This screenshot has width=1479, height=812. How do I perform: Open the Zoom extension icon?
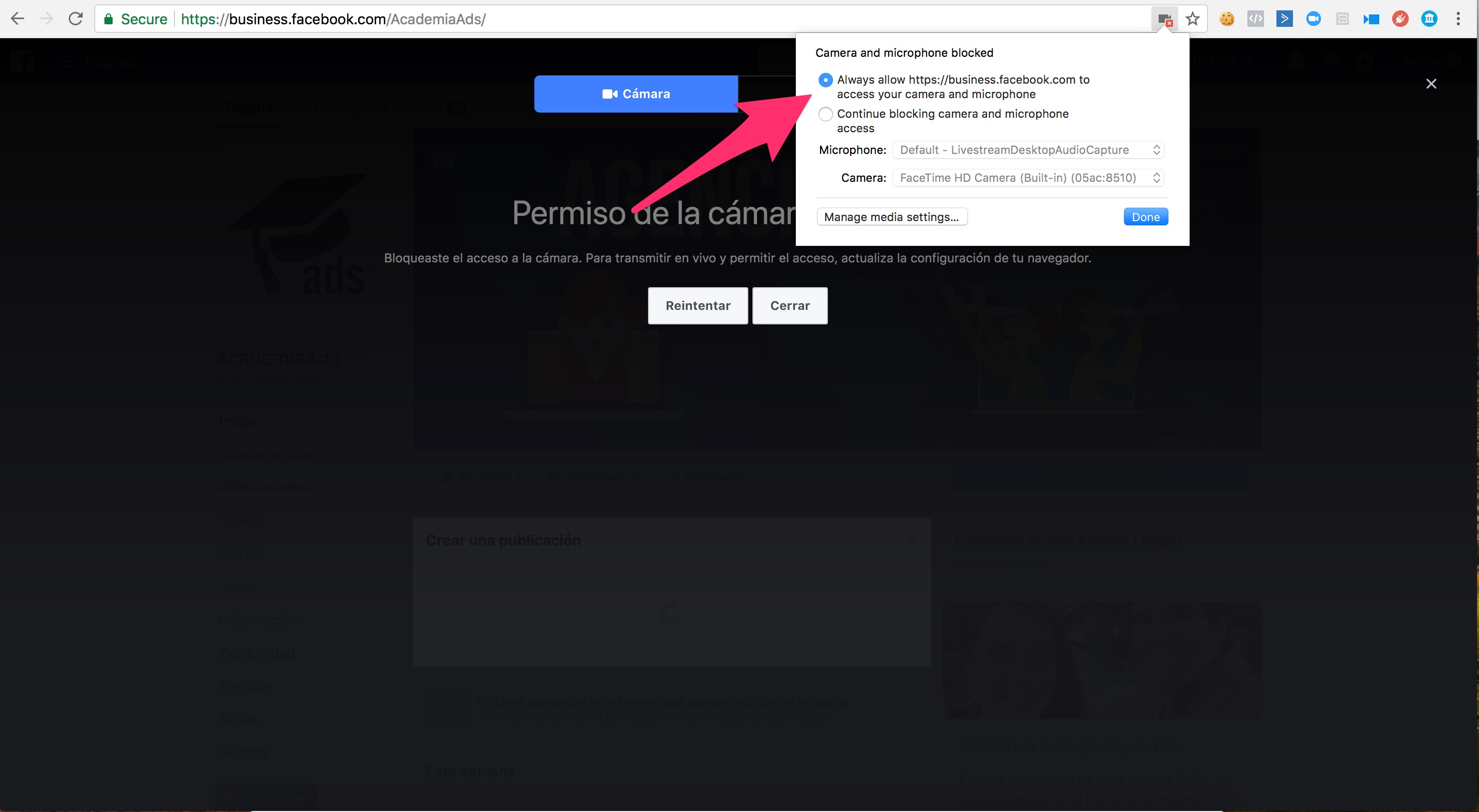(x=1313, y=19)
